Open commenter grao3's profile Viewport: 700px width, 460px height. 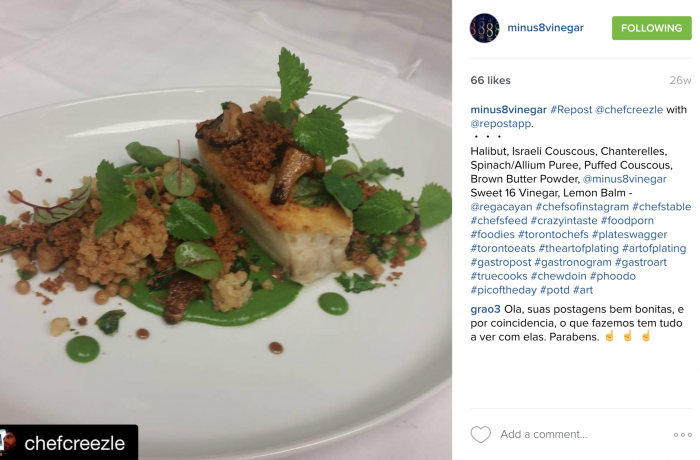485,309
